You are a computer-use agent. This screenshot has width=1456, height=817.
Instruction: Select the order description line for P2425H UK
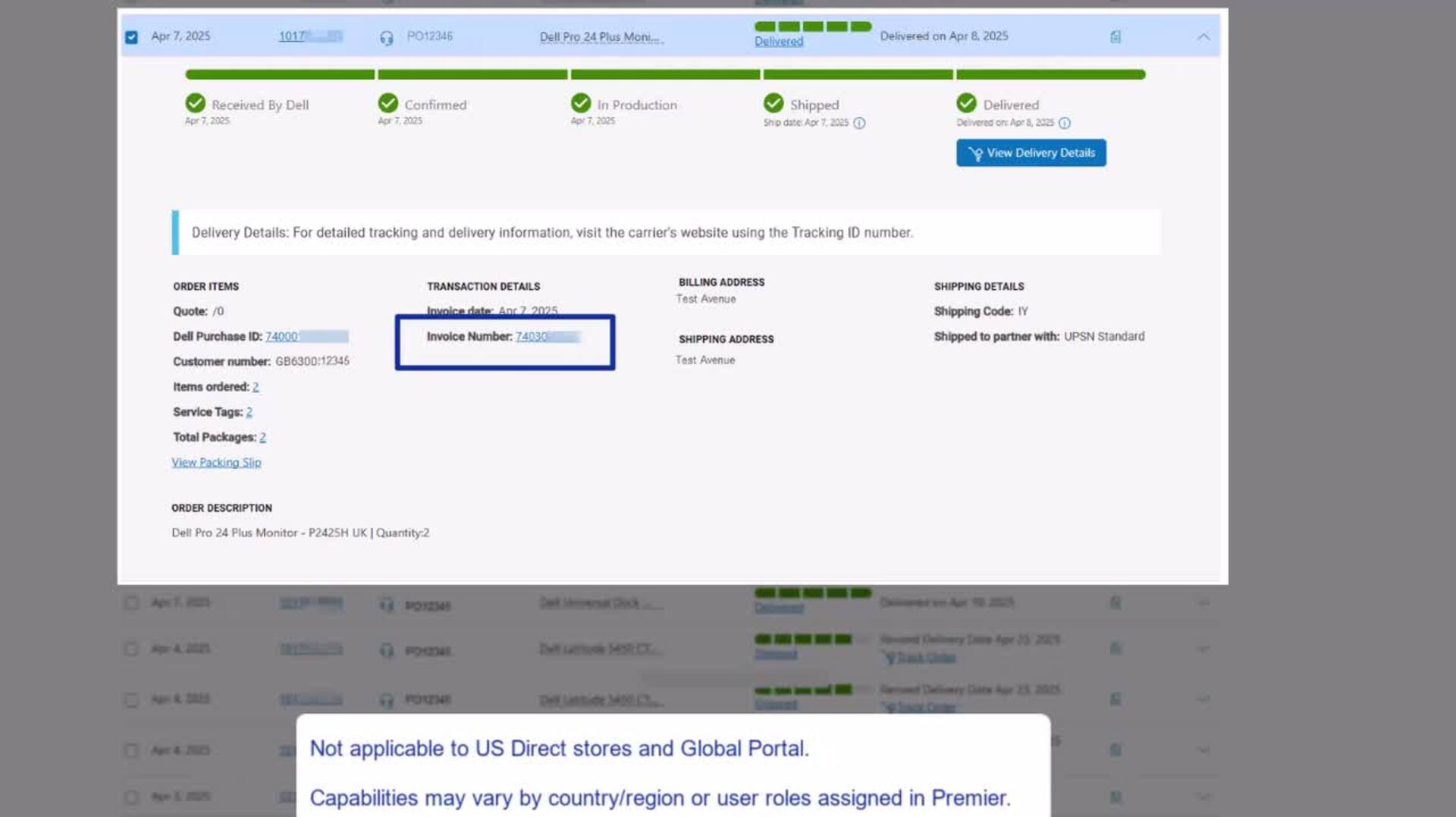click(300, 533)
